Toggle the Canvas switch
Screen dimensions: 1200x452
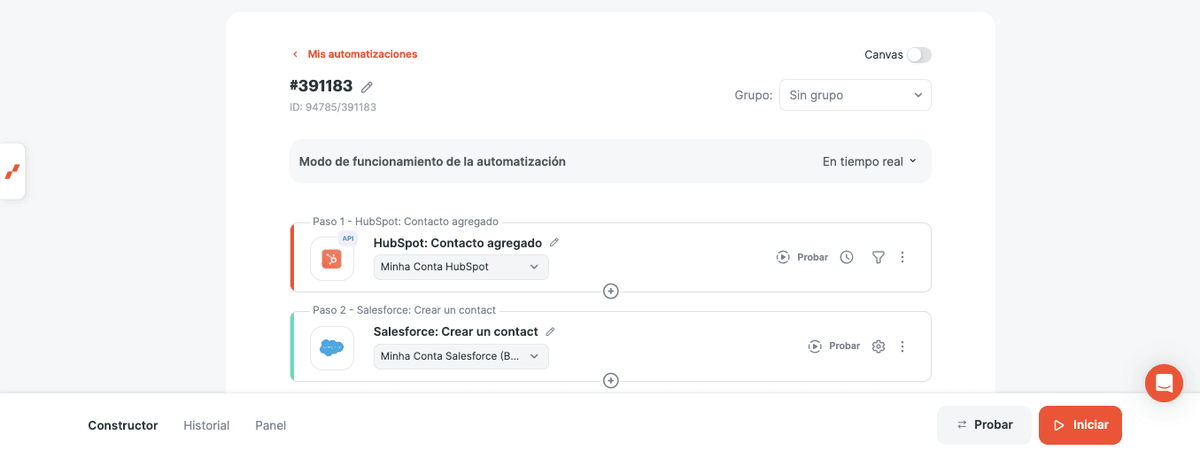[919, 55]
